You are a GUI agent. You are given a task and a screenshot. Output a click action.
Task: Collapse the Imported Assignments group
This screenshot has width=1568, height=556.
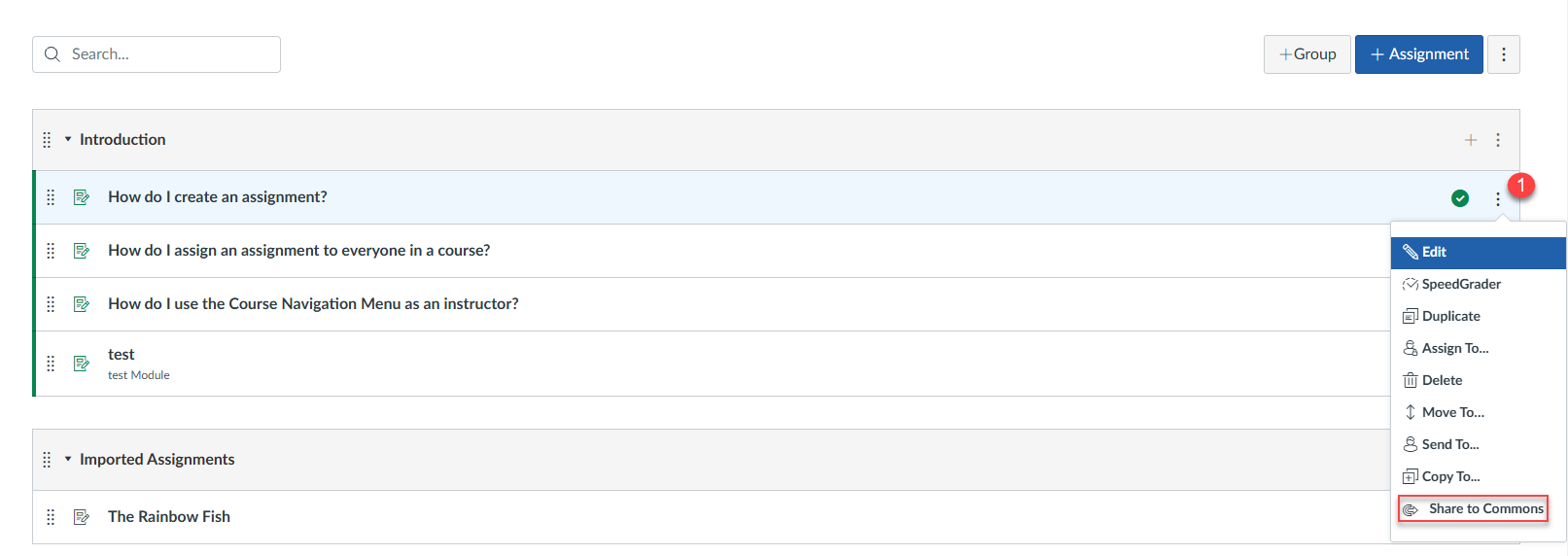tap(68, 459)
